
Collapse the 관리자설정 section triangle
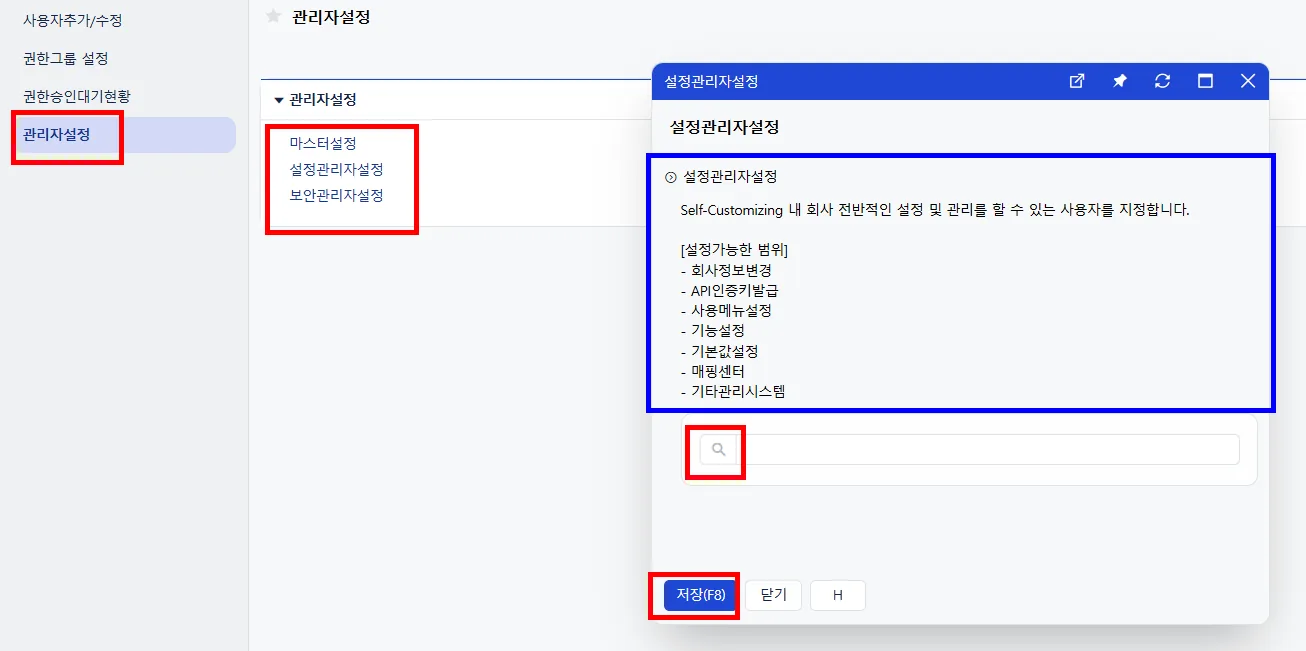point(279,100)
